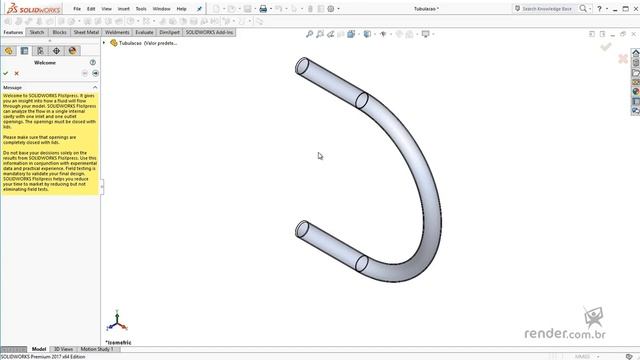Click the disabled previous step arrow
Image resolution: width=640 pixels, height=360 pixels.
[x=84, y=73]
